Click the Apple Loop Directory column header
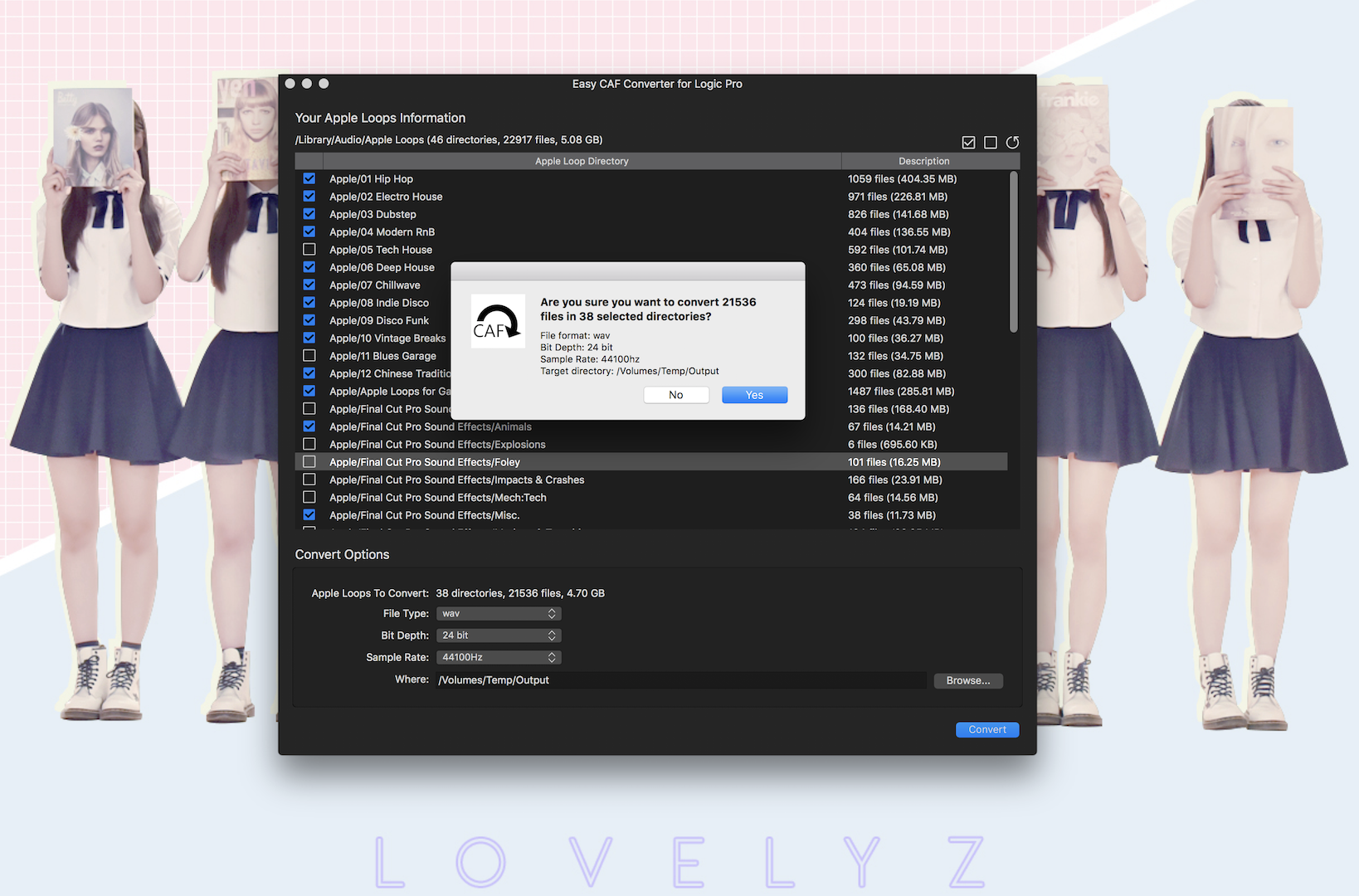This screenshot has height=896, width=1359. (582, 161)
